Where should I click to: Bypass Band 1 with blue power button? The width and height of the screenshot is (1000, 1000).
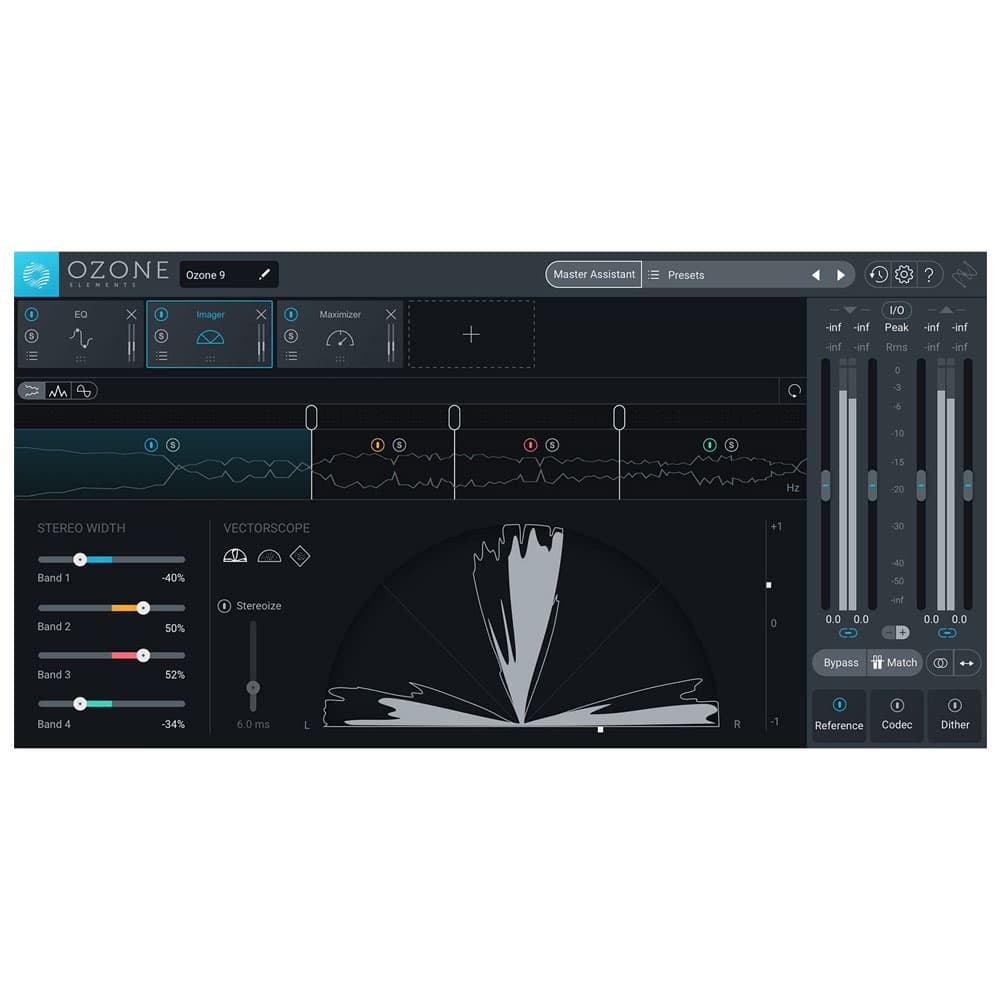point(151,445)
